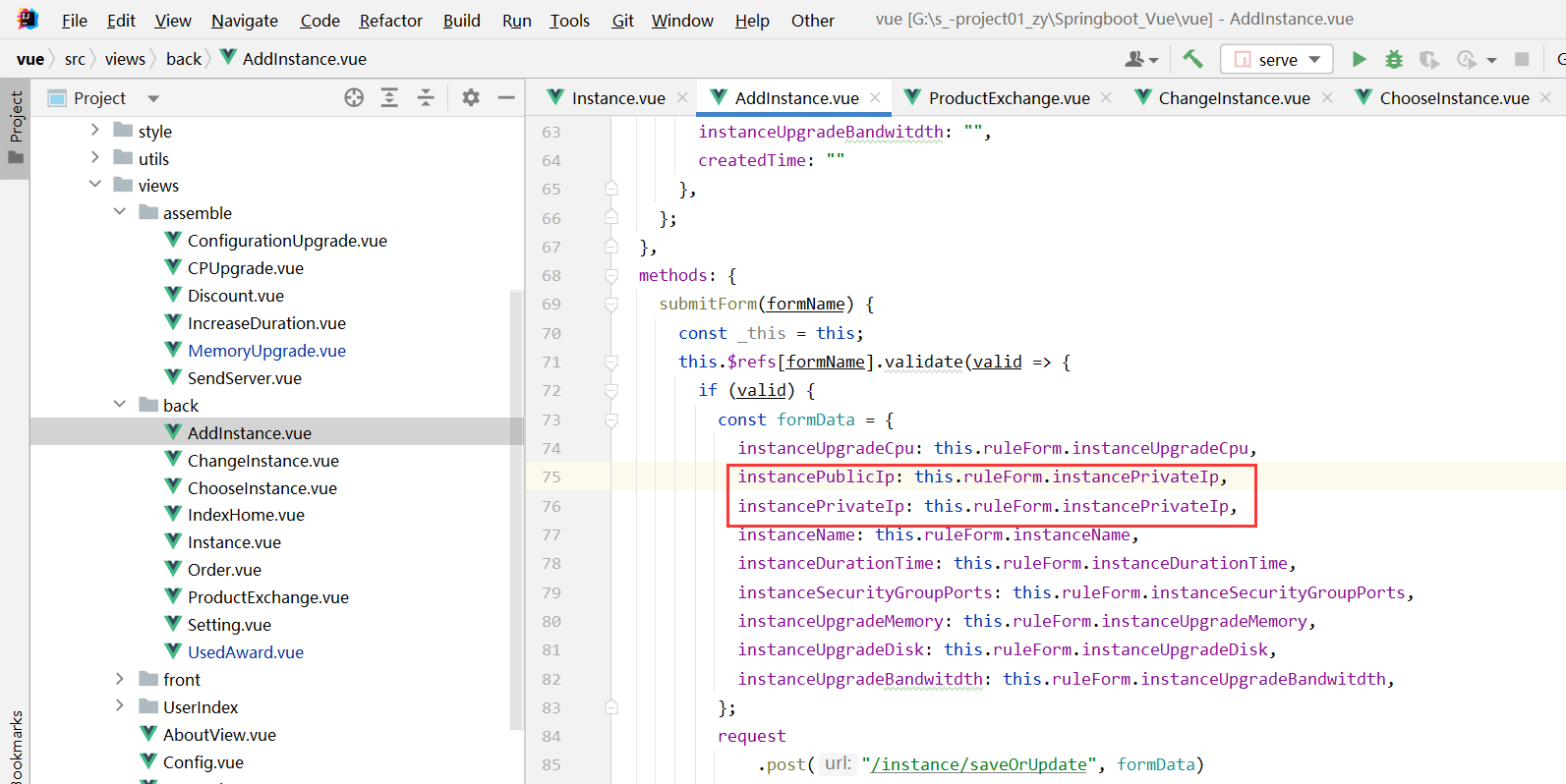Close the ChangeInstance.vue editor tab
The width and height of the screenshot is (1566, 784).
1327,97
